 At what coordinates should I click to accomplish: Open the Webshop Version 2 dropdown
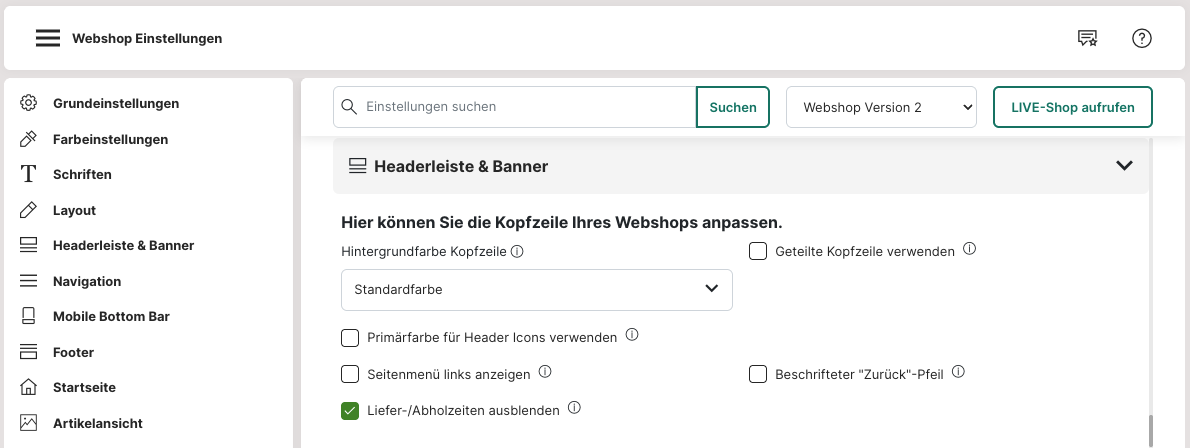881,107
